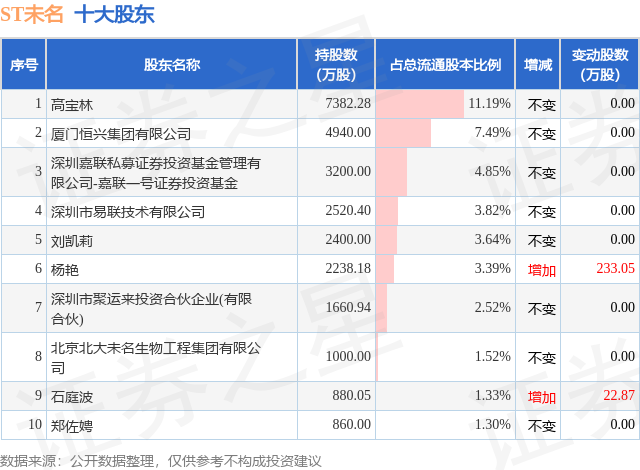Click the 股东名称 column header
This screenshot has width=640, height=470.
tap(172, 64)
